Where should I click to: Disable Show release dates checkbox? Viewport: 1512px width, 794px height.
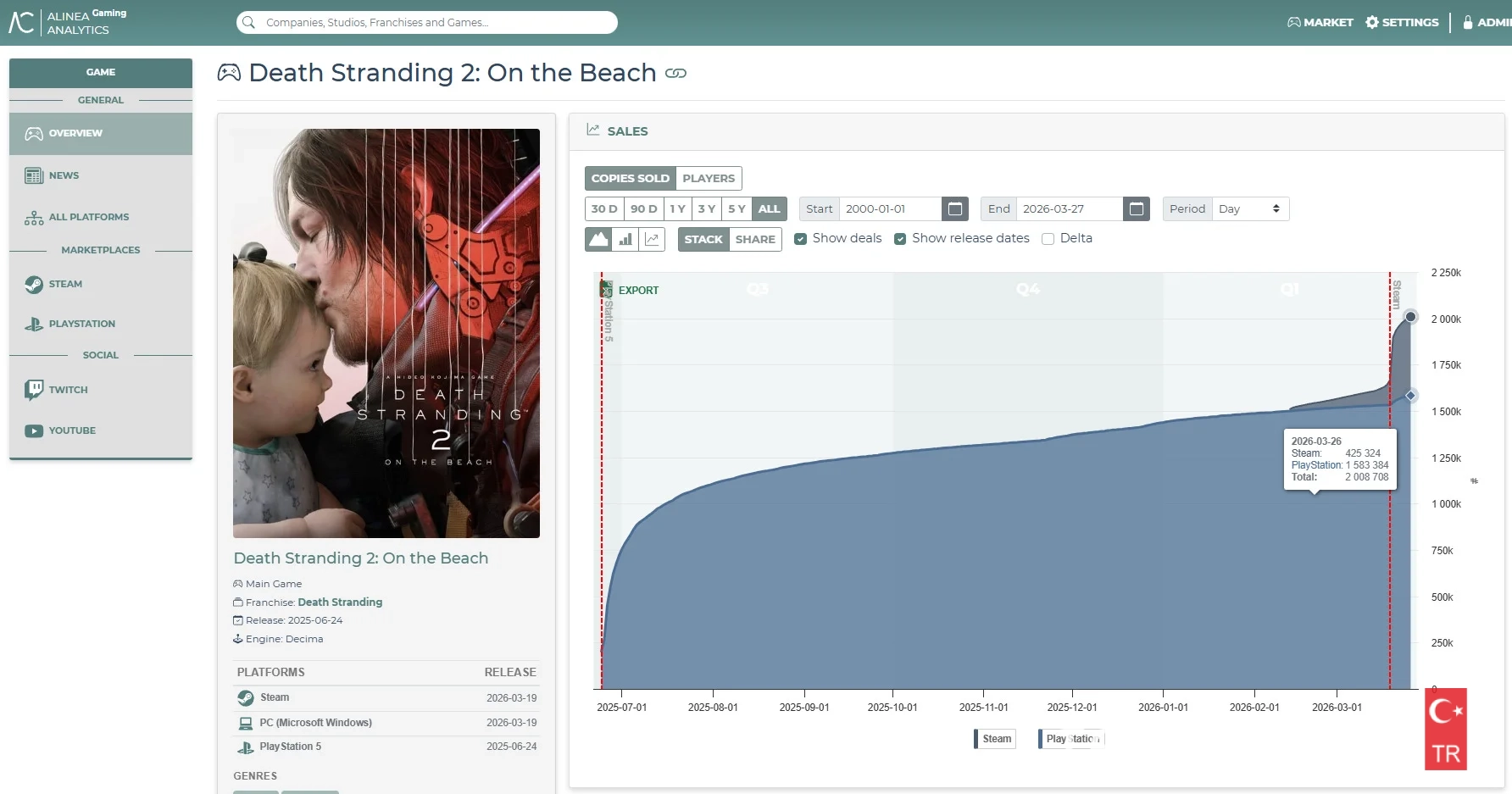coord(900,239)
